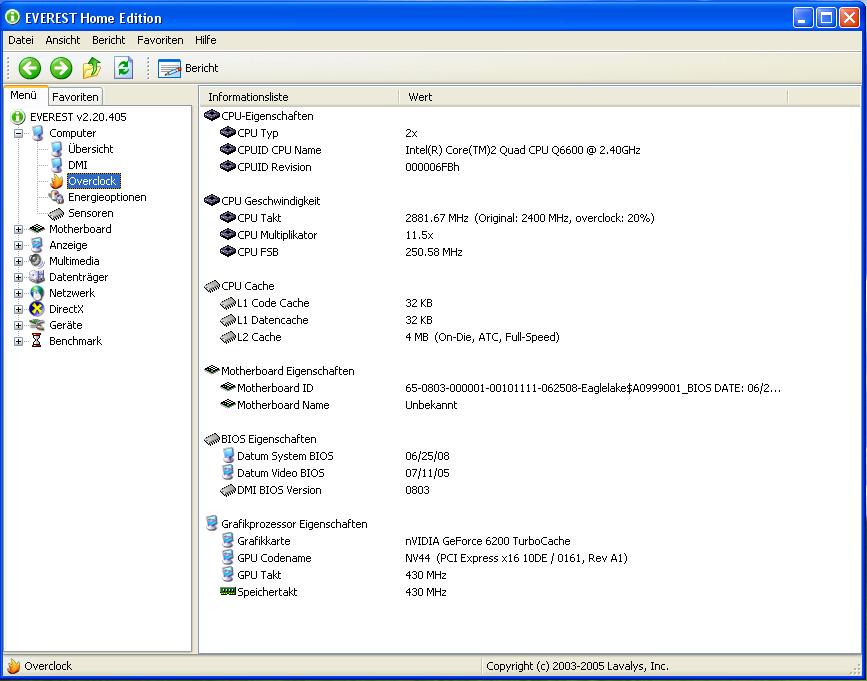The image size is (867, 681).
Task: Expand the DirectX tree node
Action: pos(18,310)
